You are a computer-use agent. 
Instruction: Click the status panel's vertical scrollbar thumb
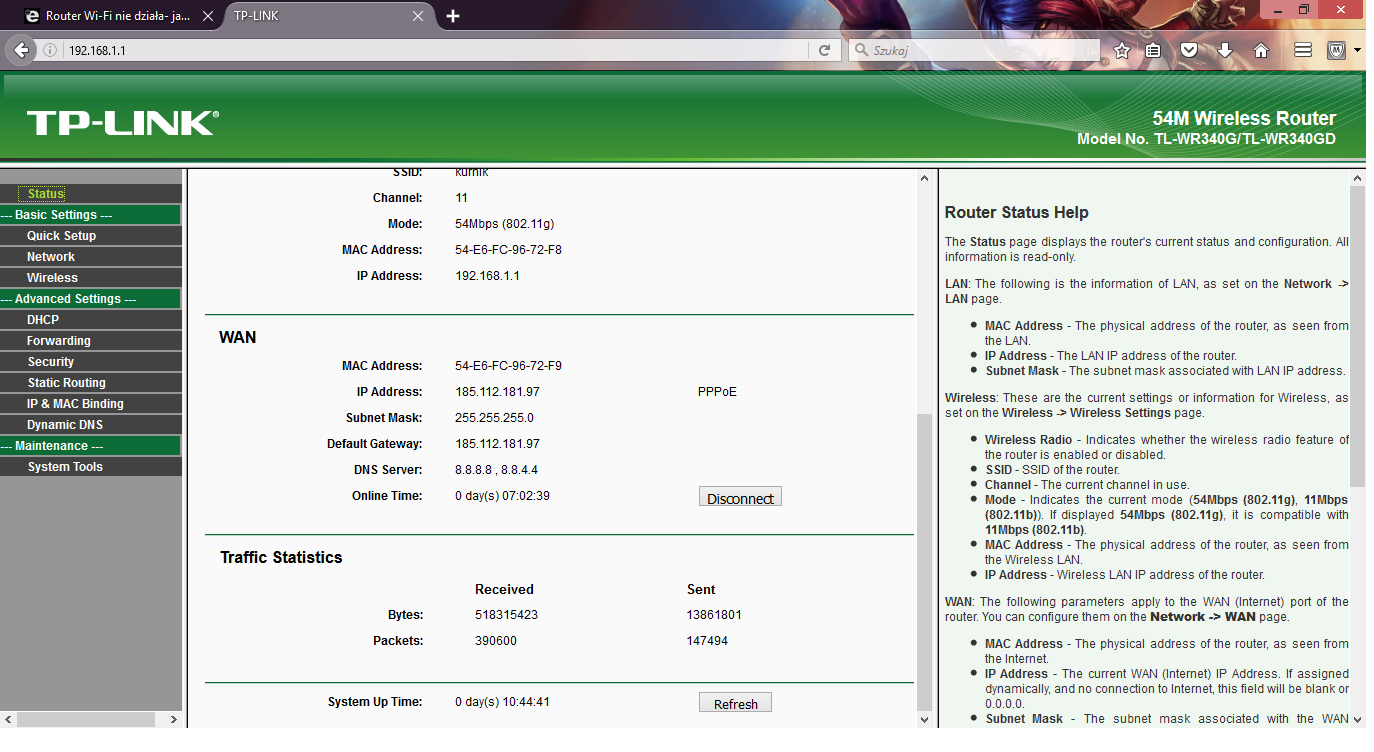tap(924, 561)
